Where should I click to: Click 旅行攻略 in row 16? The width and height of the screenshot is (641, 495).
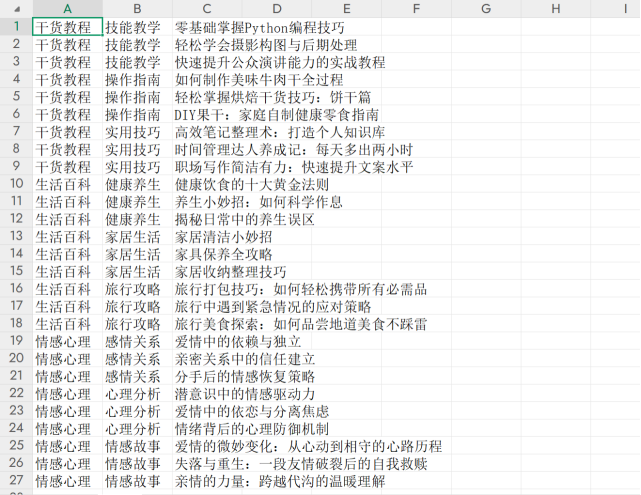point(133,289)
